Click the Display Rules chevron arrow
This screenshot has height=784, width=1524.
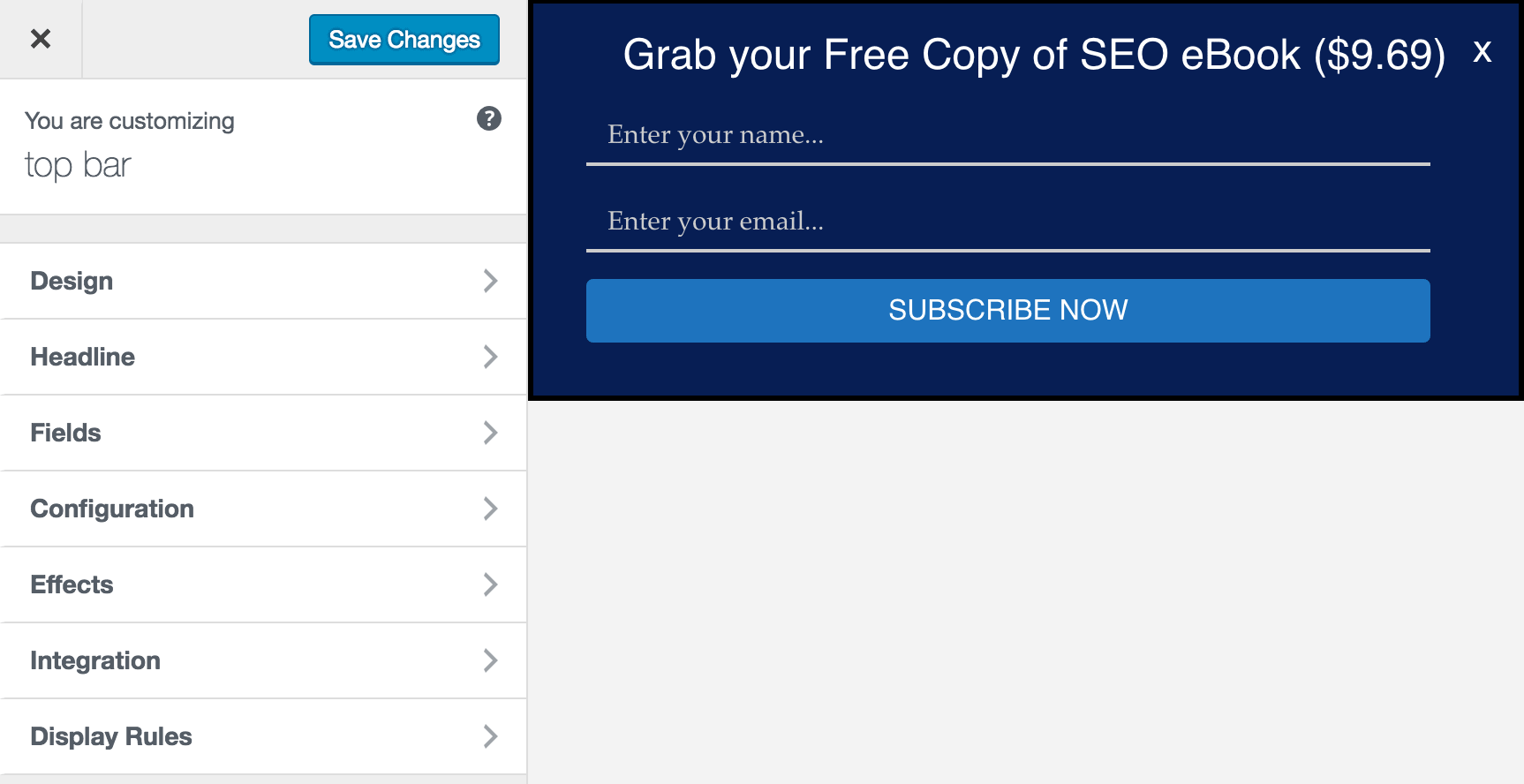(x=490, y=736)
